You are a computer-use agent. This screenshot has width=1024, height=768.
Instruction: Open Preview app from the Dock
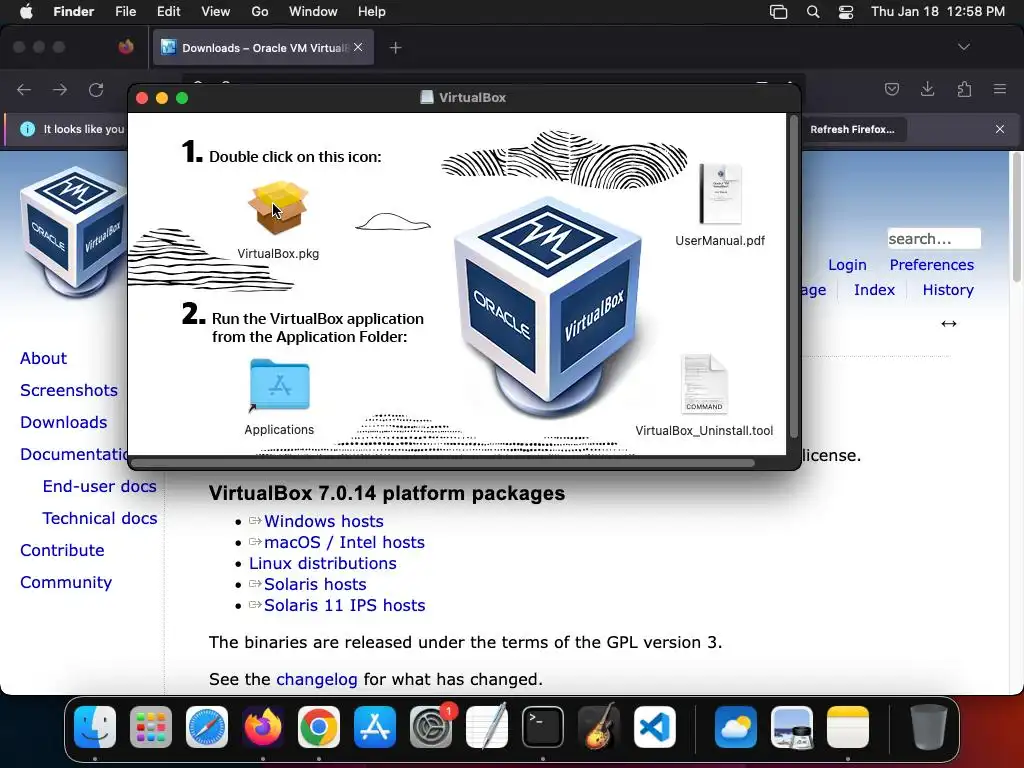coord(792,727)
